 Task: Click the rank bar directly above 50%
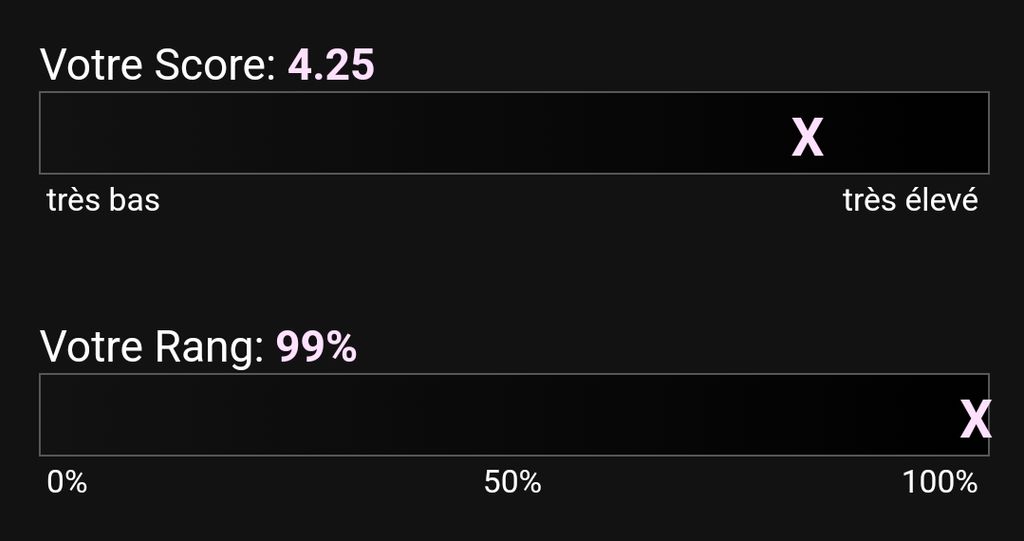tap(513, 415)
